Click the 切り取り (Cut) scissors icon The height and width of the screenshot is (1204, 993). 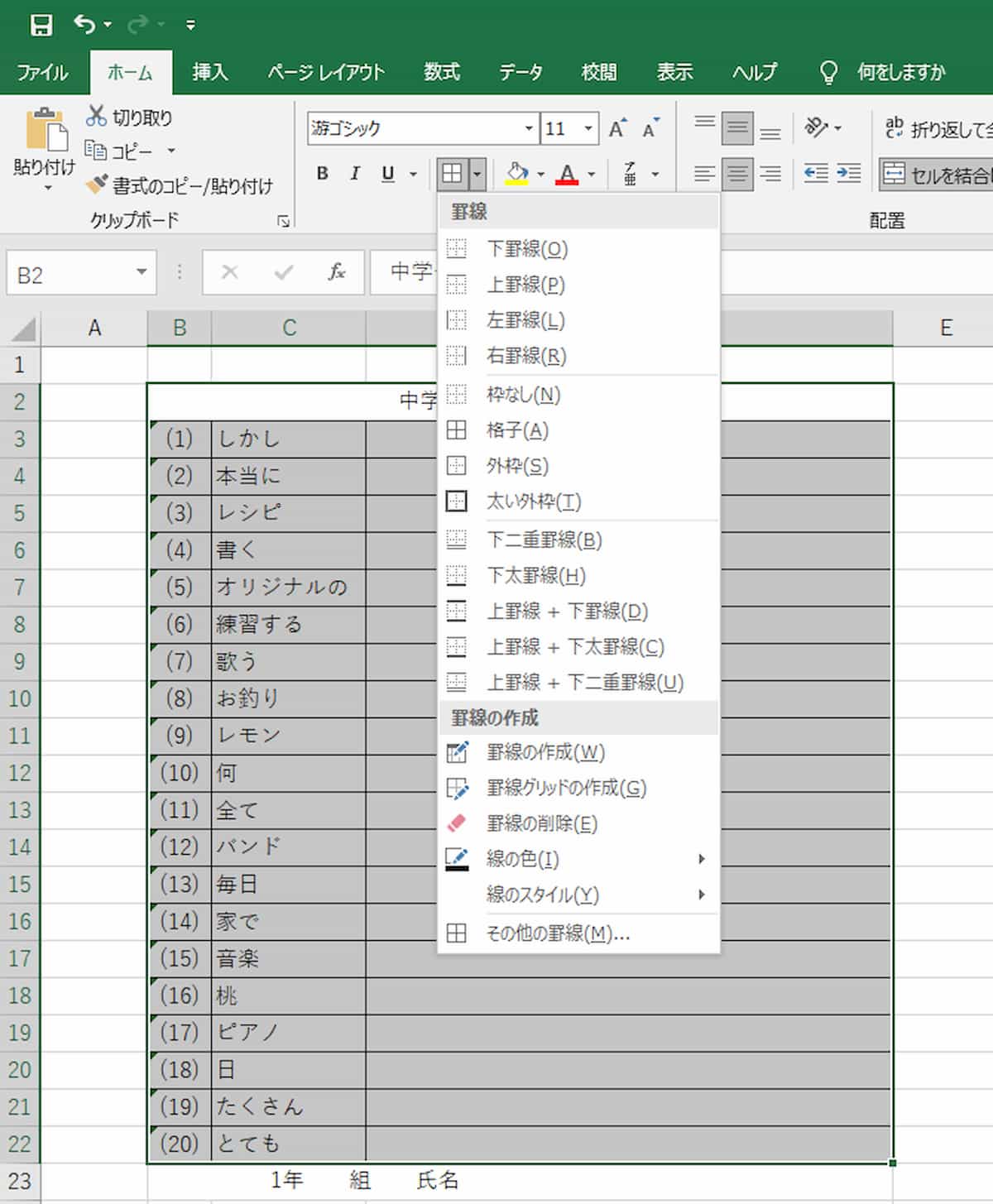(95, 117)
